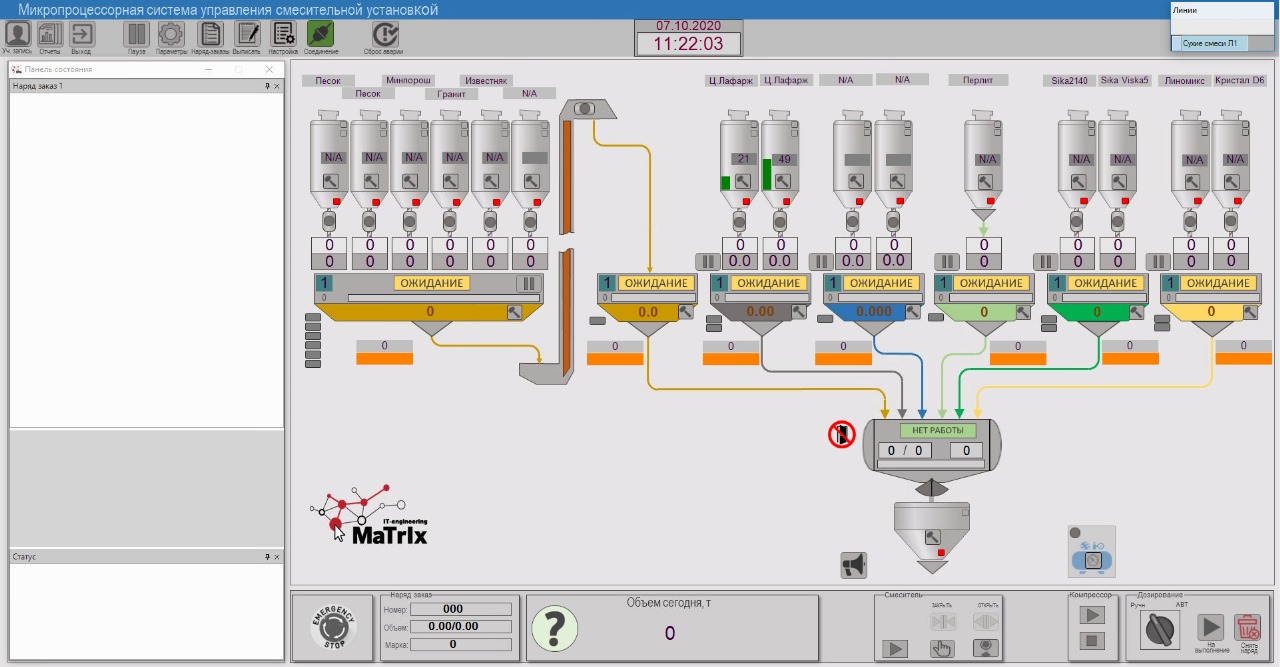Image resolution: width=1280 pixels, height=667 pixels.
Task: Turn the Ручн/Авт dosing mode switch
Action: pyautogui.click(x=1159, y=629)
